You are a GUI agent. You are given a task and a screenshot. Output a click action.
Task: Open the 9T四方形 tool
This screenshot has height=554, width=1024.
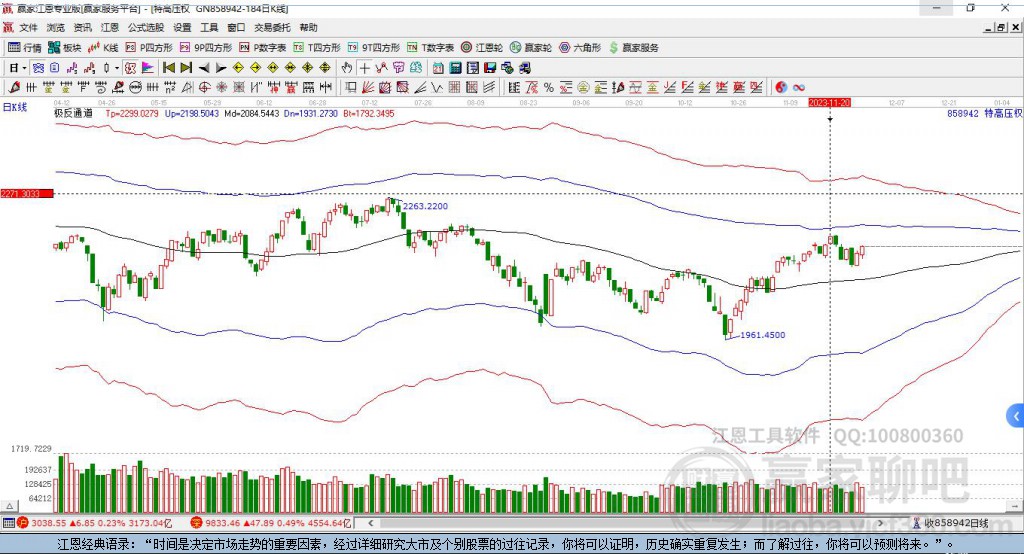pos(374,48)
